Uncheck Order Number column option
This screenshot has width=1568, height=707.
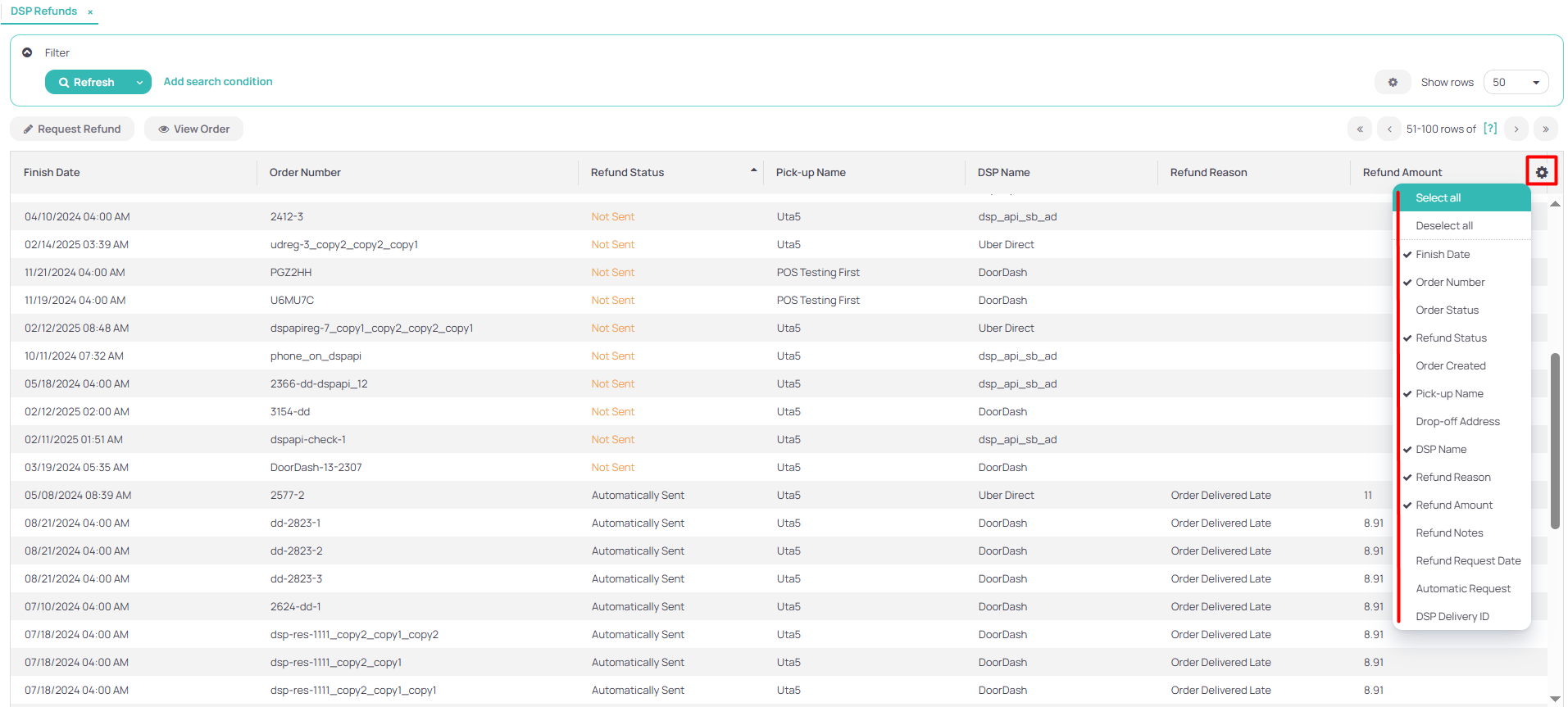pos(1463,282)
